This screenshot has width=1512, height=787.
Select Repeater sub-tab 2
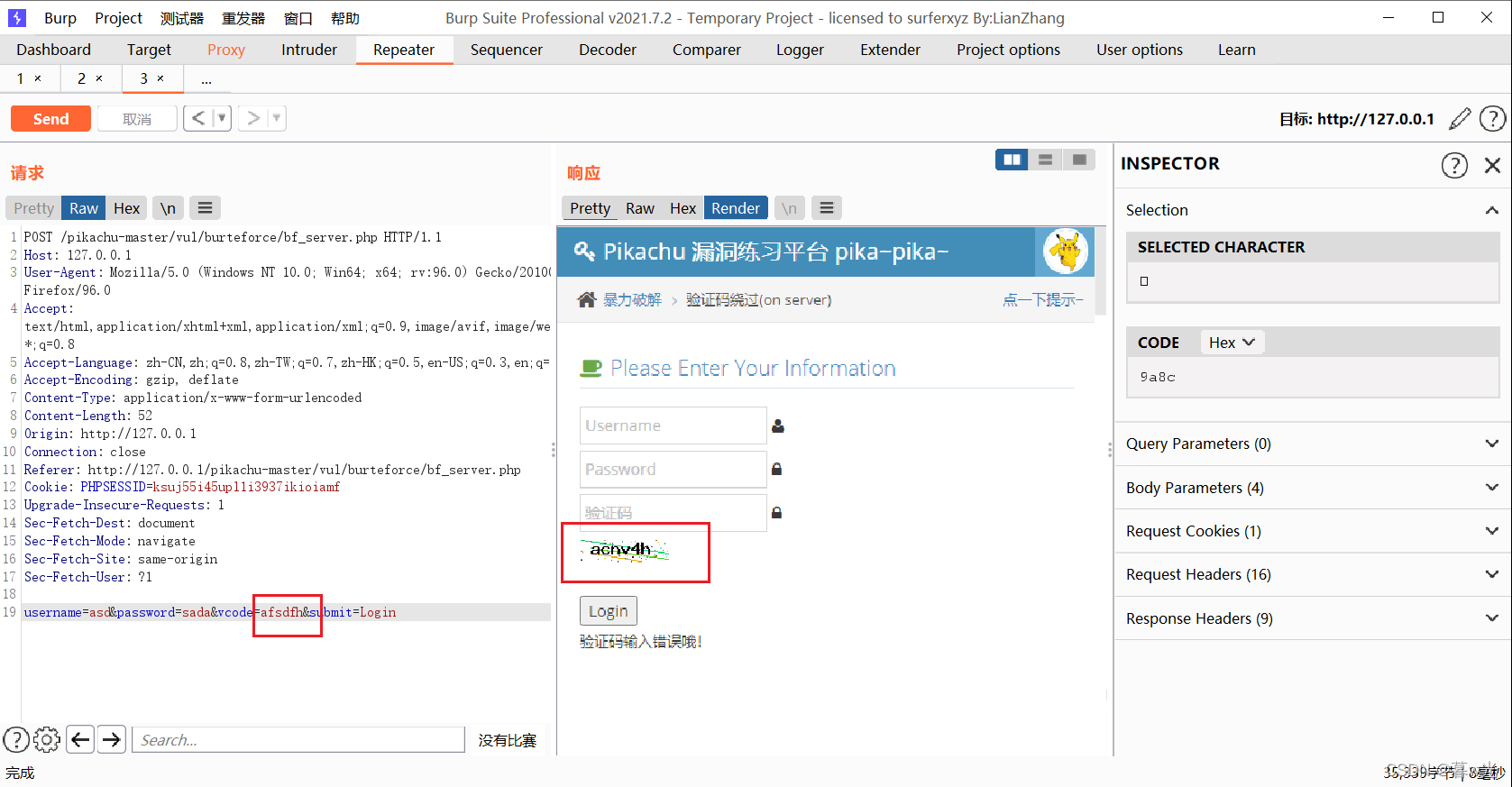(81, 78)
